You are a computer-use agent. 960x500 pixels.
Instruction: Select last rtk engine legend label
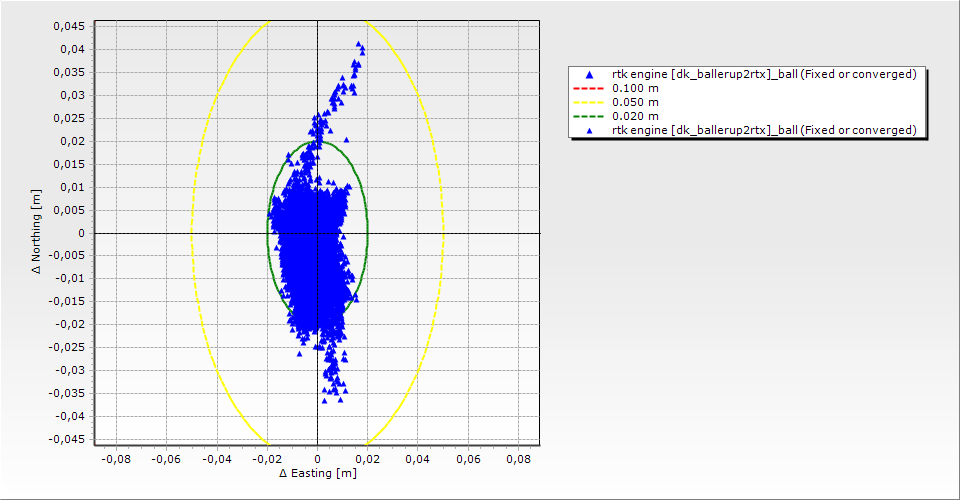(764, 130)
